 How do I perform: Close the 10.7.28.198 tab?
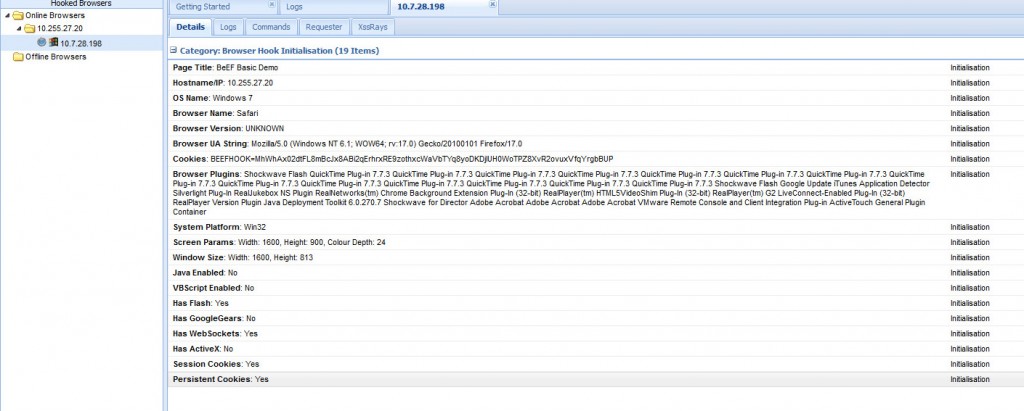tap(492, 5)
